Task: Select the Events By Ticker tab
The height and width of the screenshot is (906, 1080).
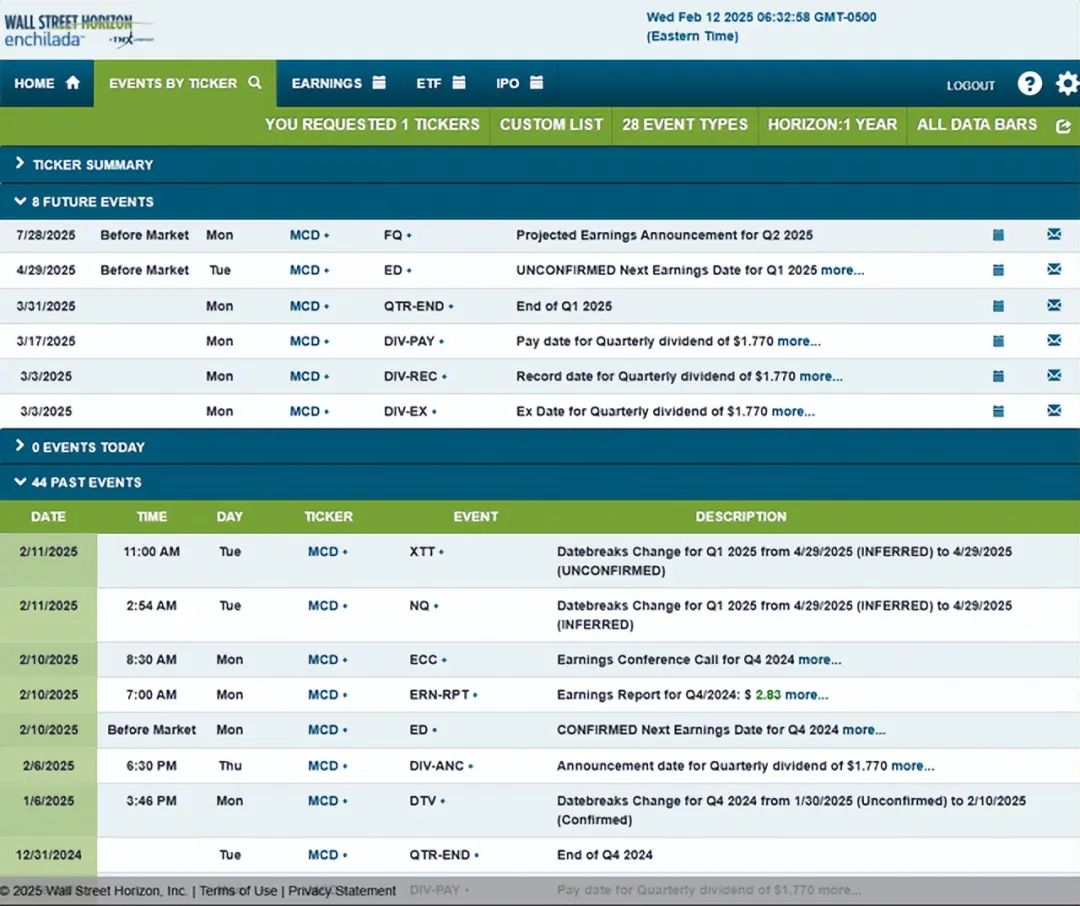Action: point(185,83)
